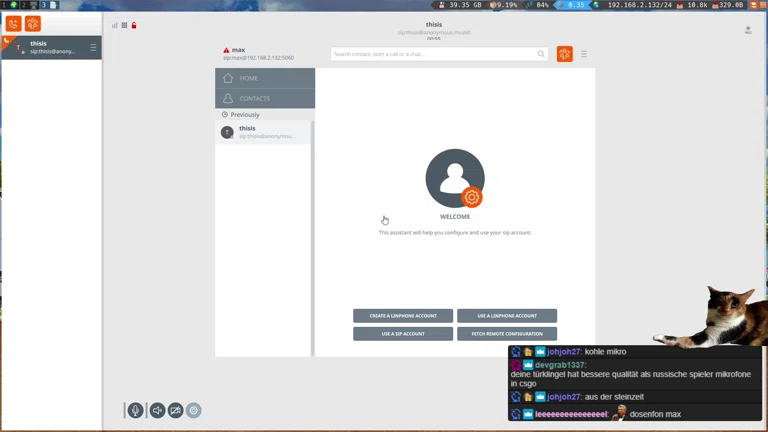Screen dimensions: 768x432
Task: Click Create a Linphone Account button
Action: coord(403,316)
